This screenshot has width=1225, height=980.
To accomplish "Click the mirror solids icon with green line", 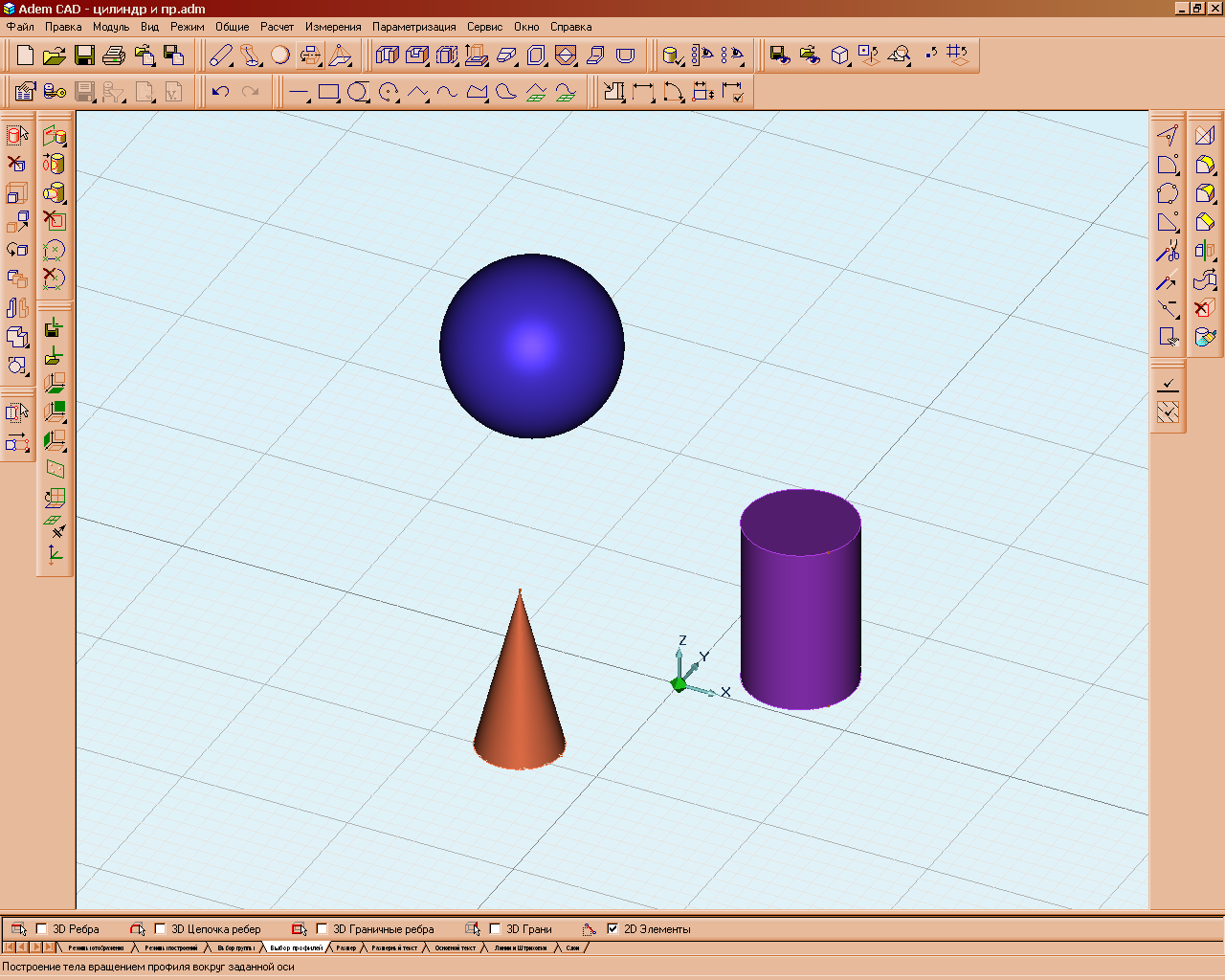I will pos(1205,252).
